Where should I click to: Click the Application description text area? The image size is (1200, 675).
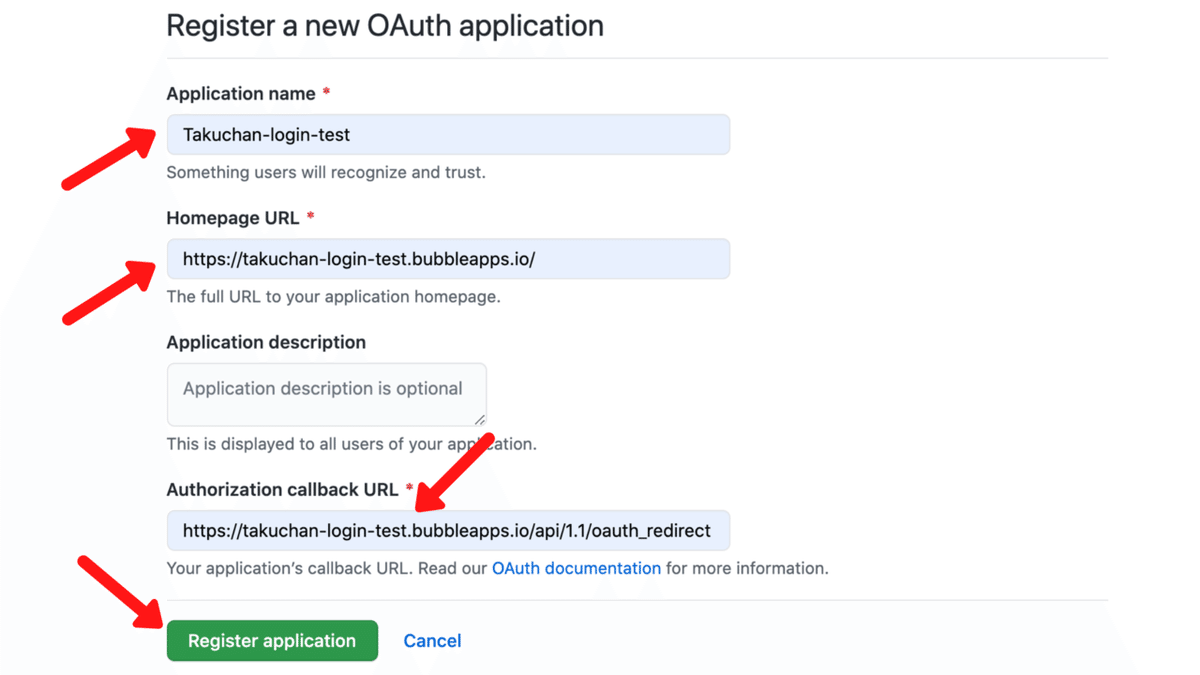(326, 394)
